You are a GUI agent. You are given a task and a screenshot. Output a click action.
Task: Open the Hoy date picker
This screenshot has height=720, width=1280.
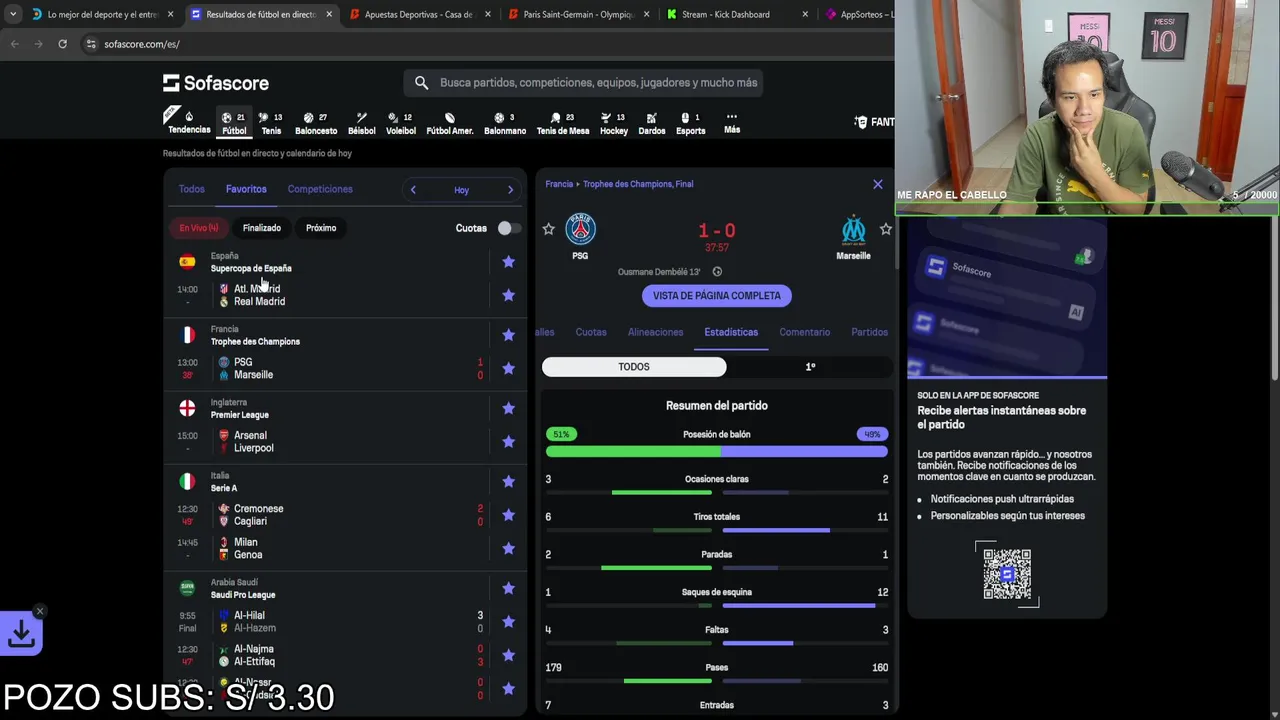click(461, 190)
